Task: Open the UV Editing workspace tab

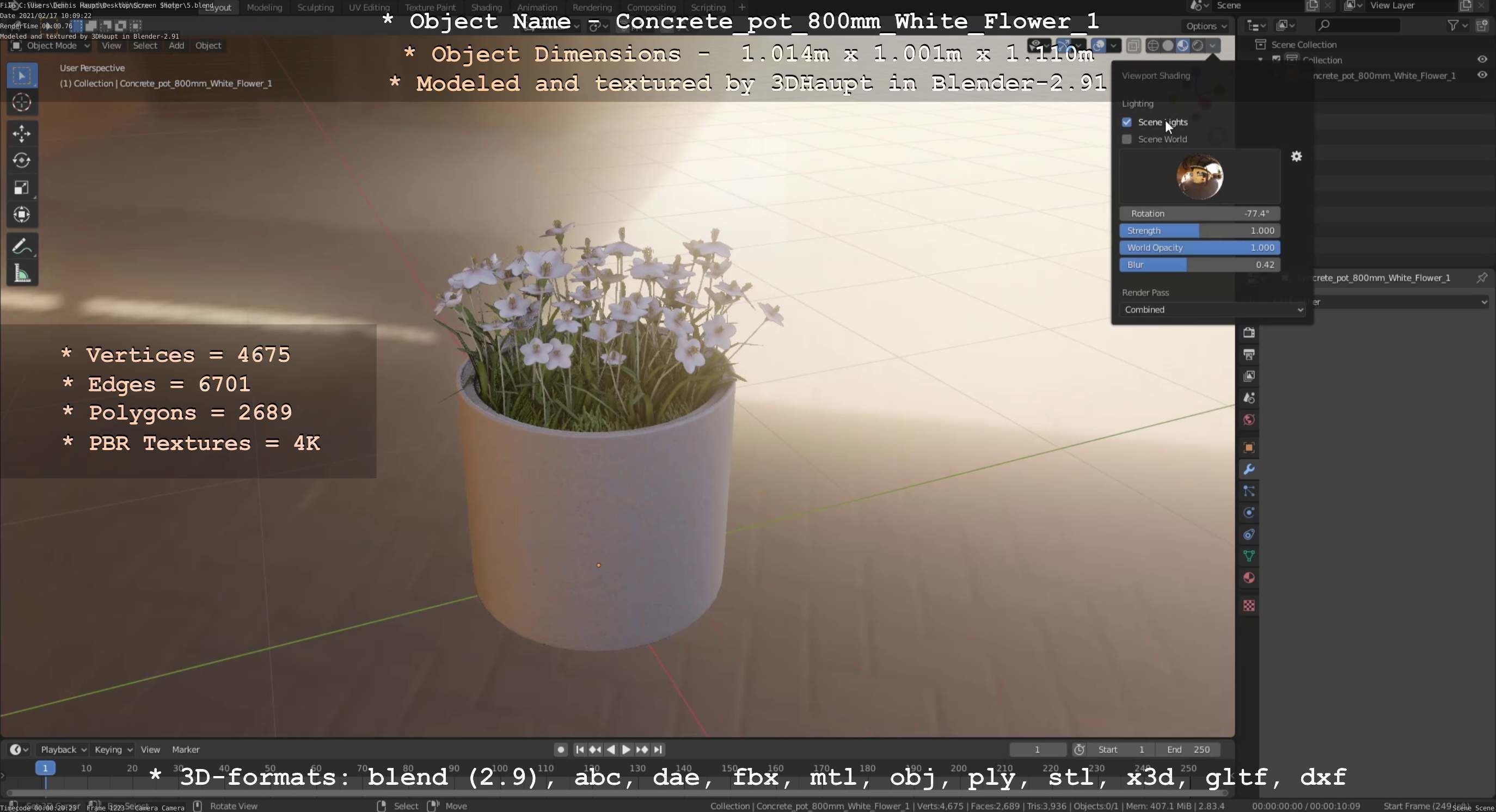Action: pyautogui.click(x=369, y=7)
